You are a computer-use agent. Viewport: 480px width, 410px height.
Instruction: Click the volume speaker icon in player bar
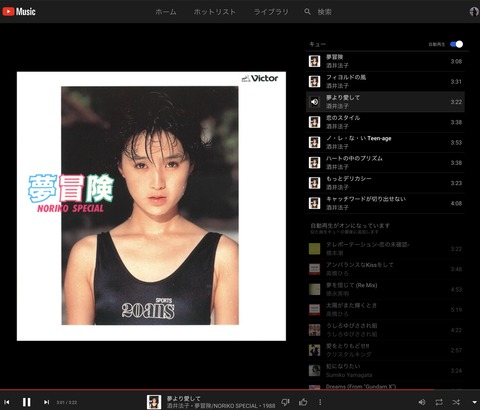422,402
